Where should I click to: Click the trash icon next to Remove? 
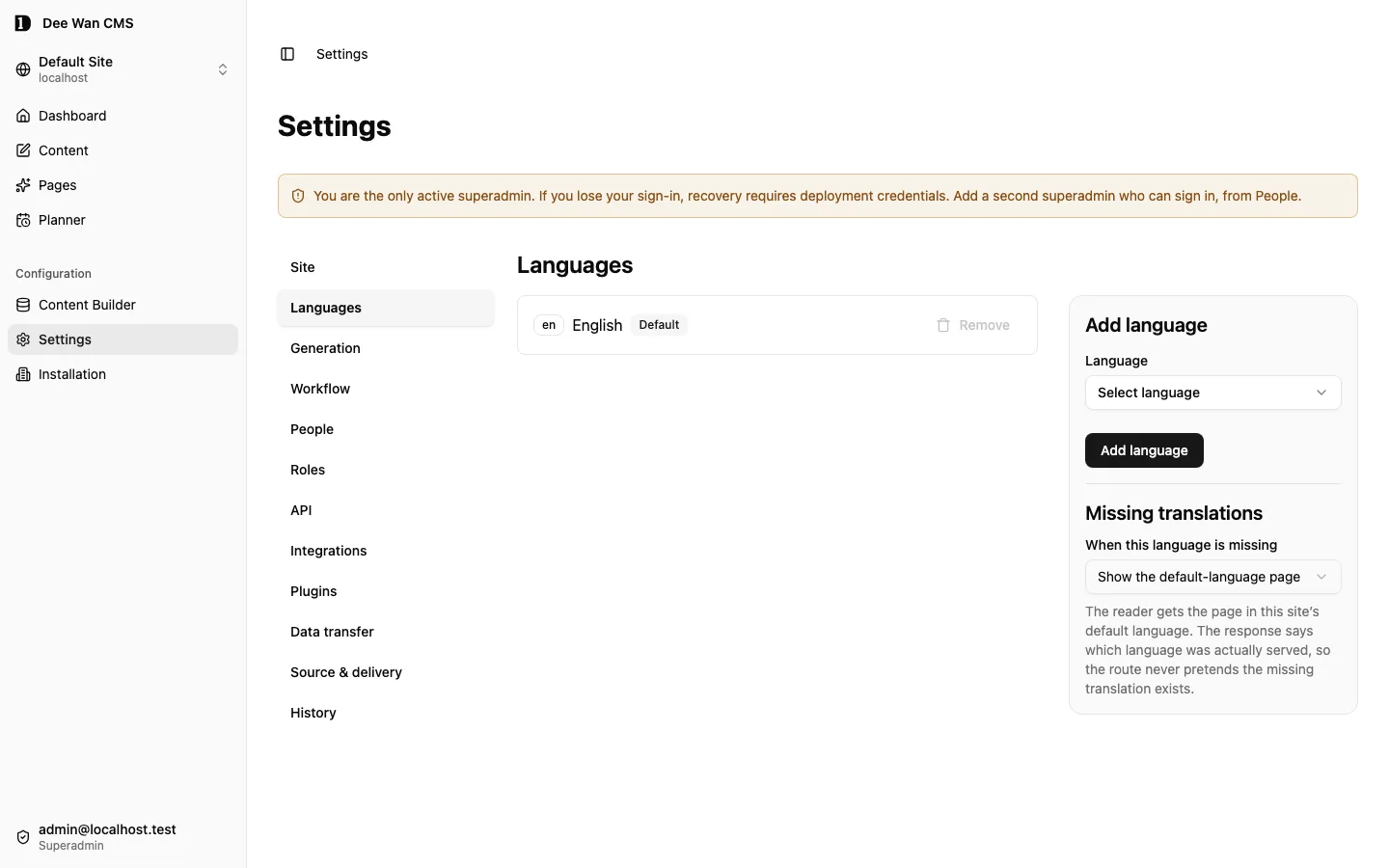(x=943, y=325)
